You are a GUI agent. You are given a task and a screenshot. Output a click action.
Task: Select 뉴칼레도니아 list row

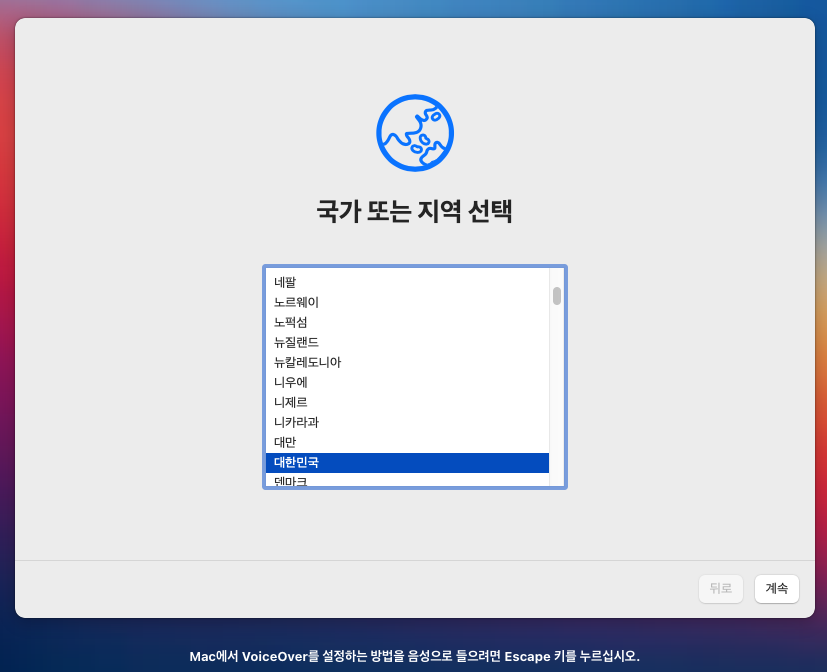[x=407, y=363]
